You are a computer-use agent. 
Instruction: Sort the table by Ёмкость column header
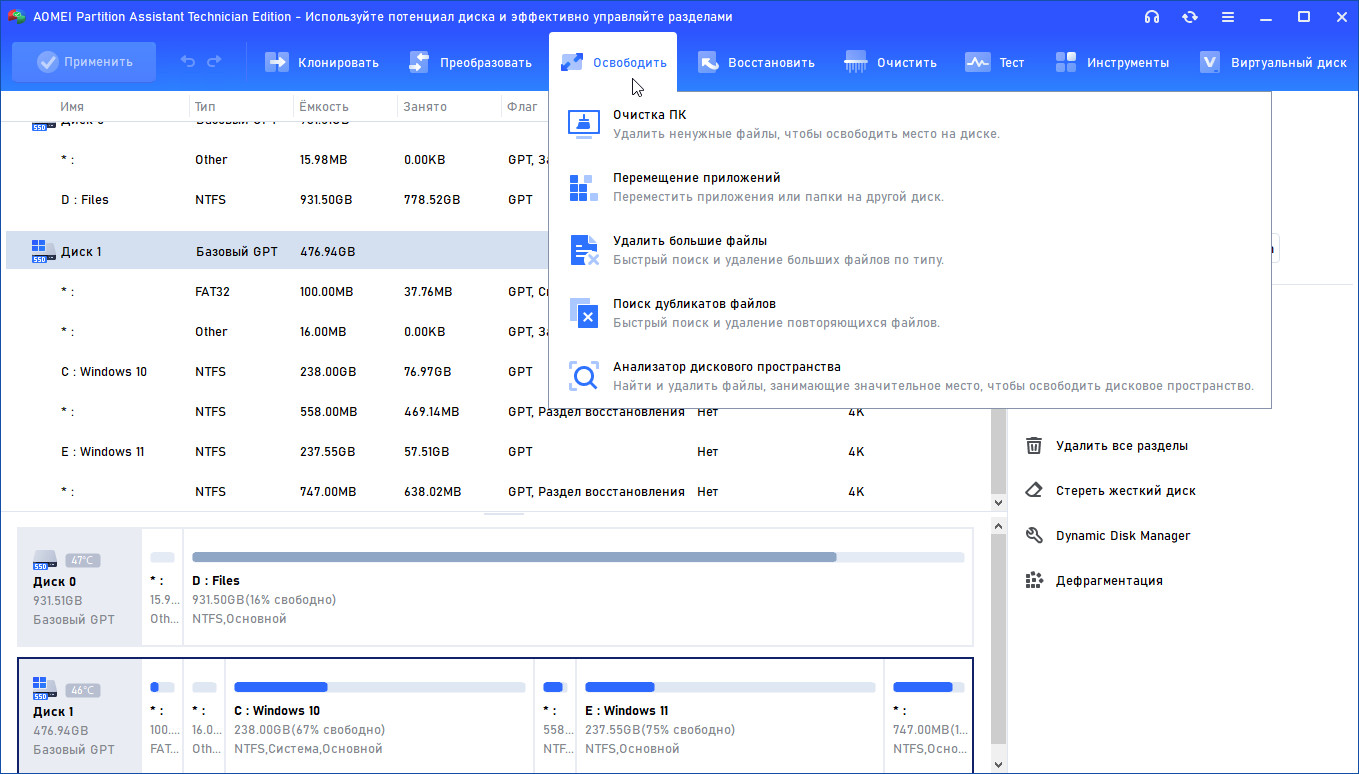click(x=324, y=107)
